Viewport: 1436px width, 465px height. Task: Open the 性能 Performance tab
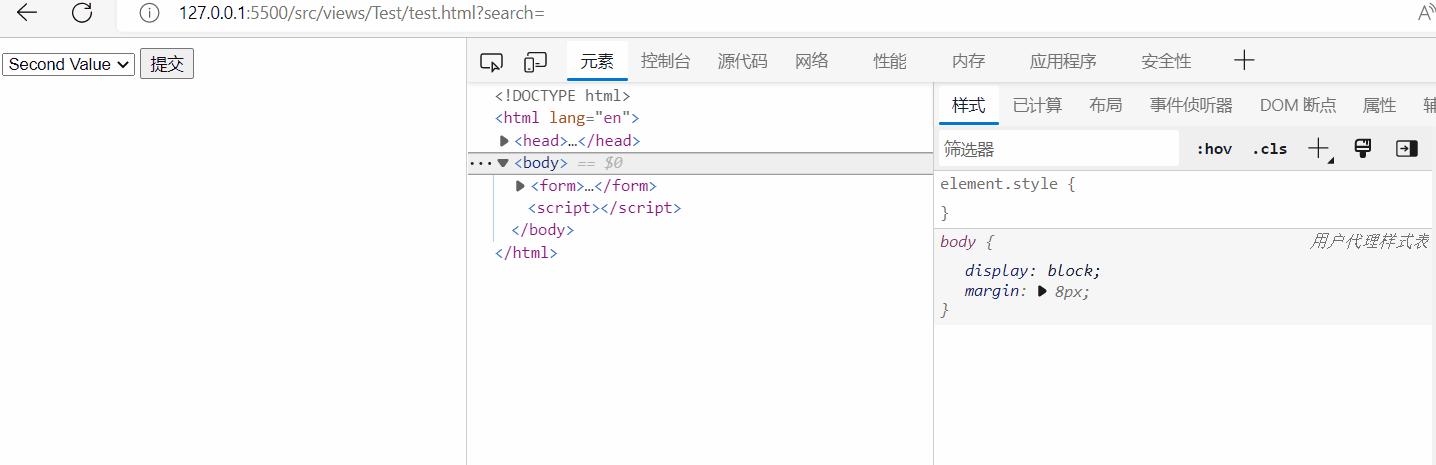pyautogui.click(x=890, y=61)
